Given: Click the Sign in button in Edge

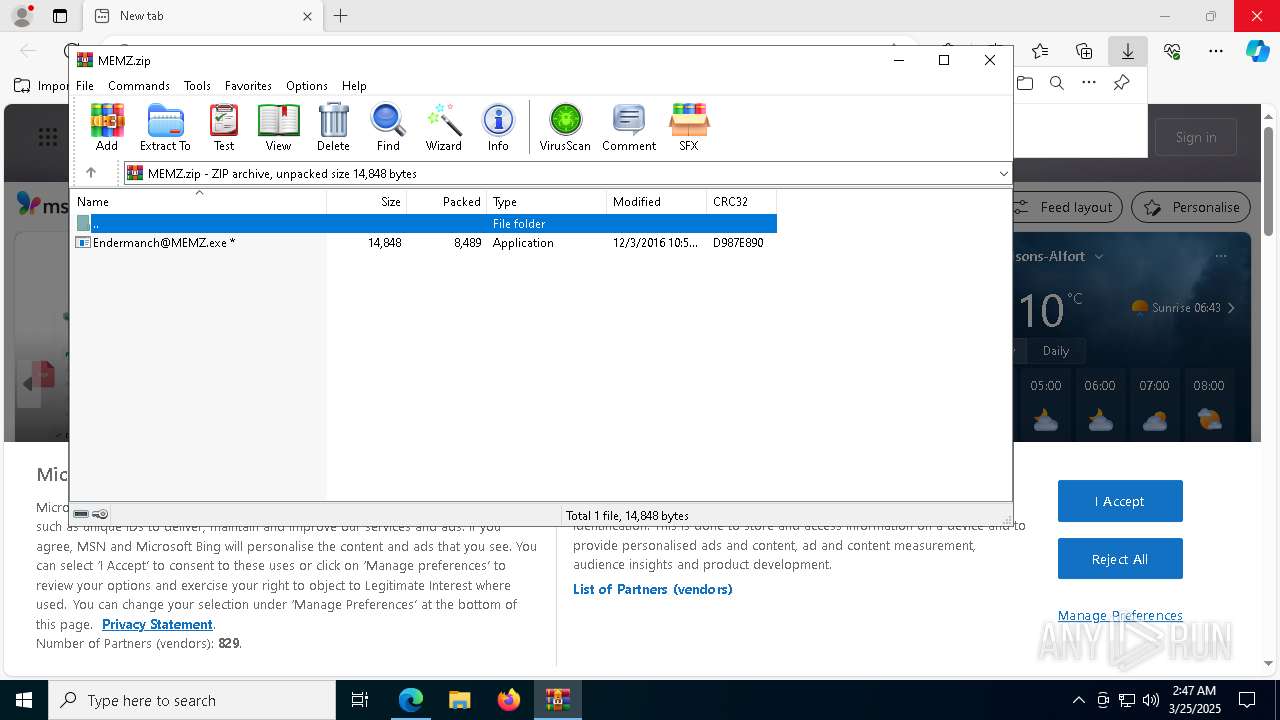Looking at the screenshot, I should [1196, 137].
